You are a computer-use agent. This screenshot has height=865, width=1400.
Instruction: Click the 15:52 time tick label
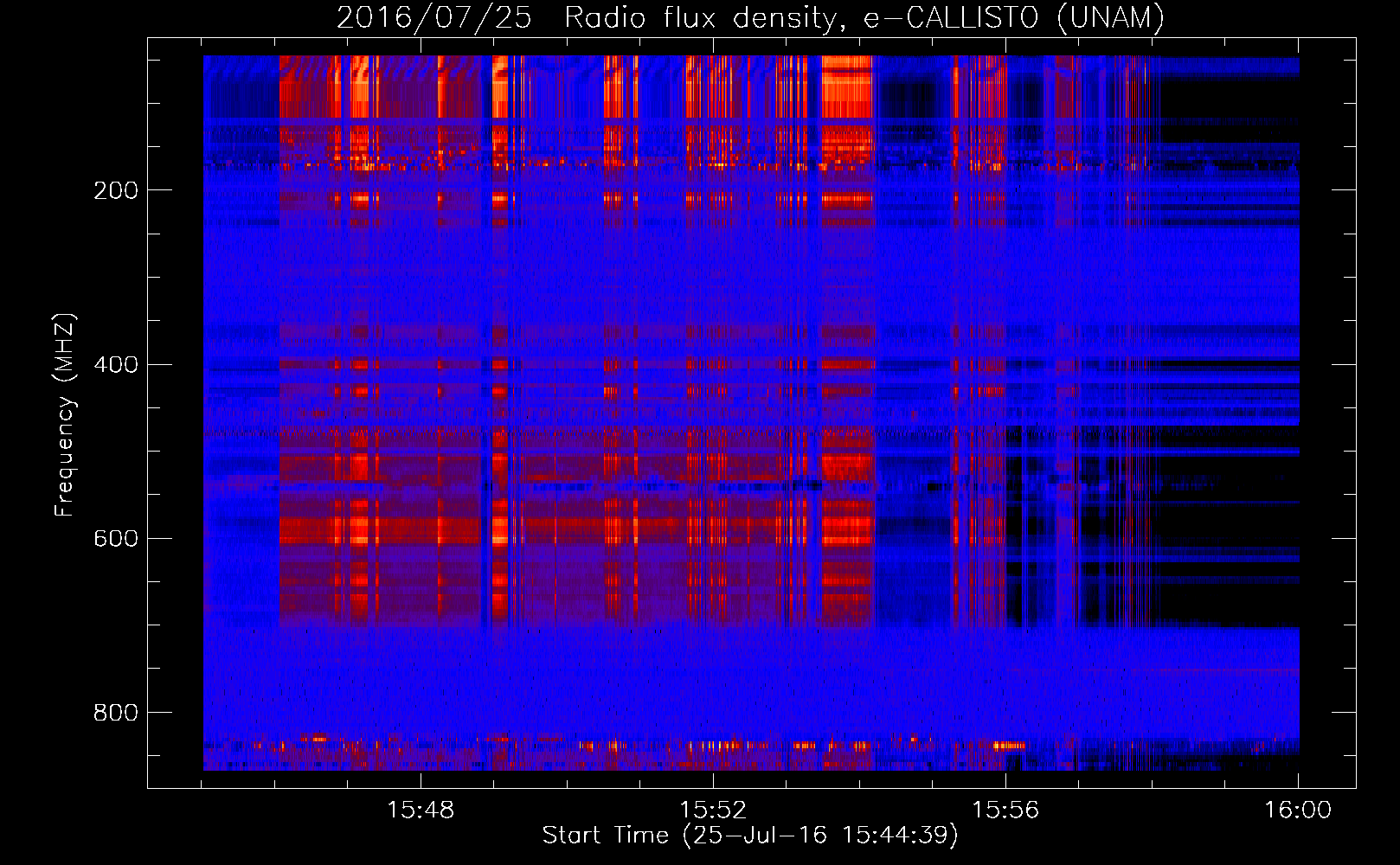[x=713, y=811]
